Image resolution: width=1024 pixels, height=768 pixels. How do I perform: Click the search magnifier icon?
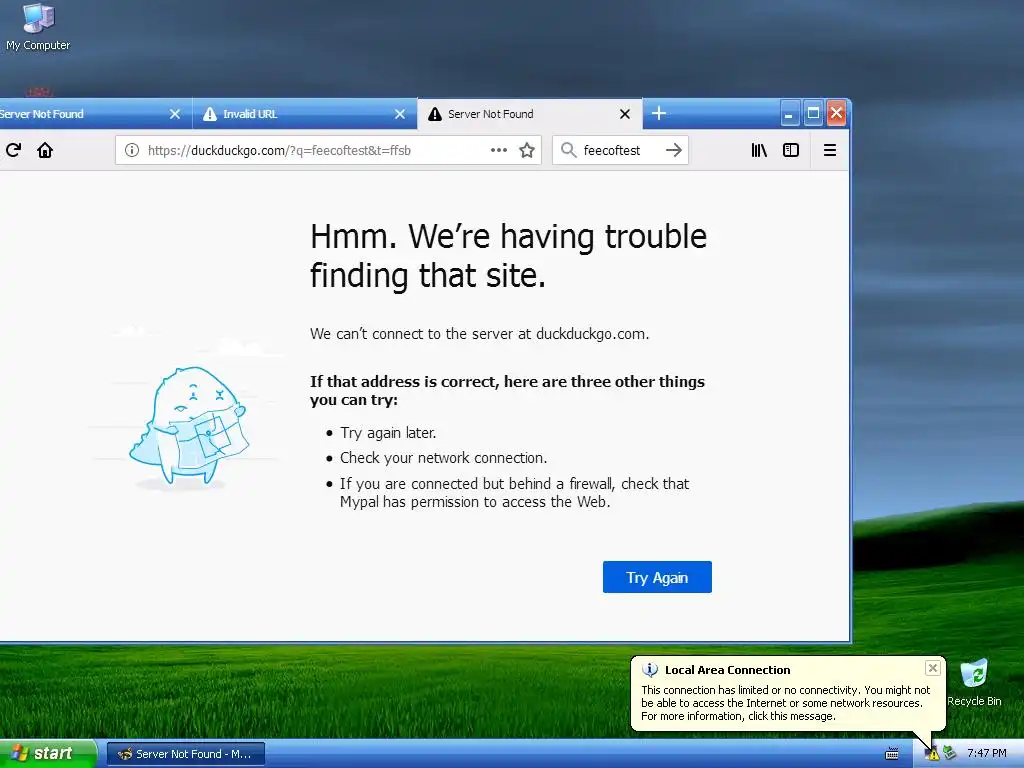569,150
